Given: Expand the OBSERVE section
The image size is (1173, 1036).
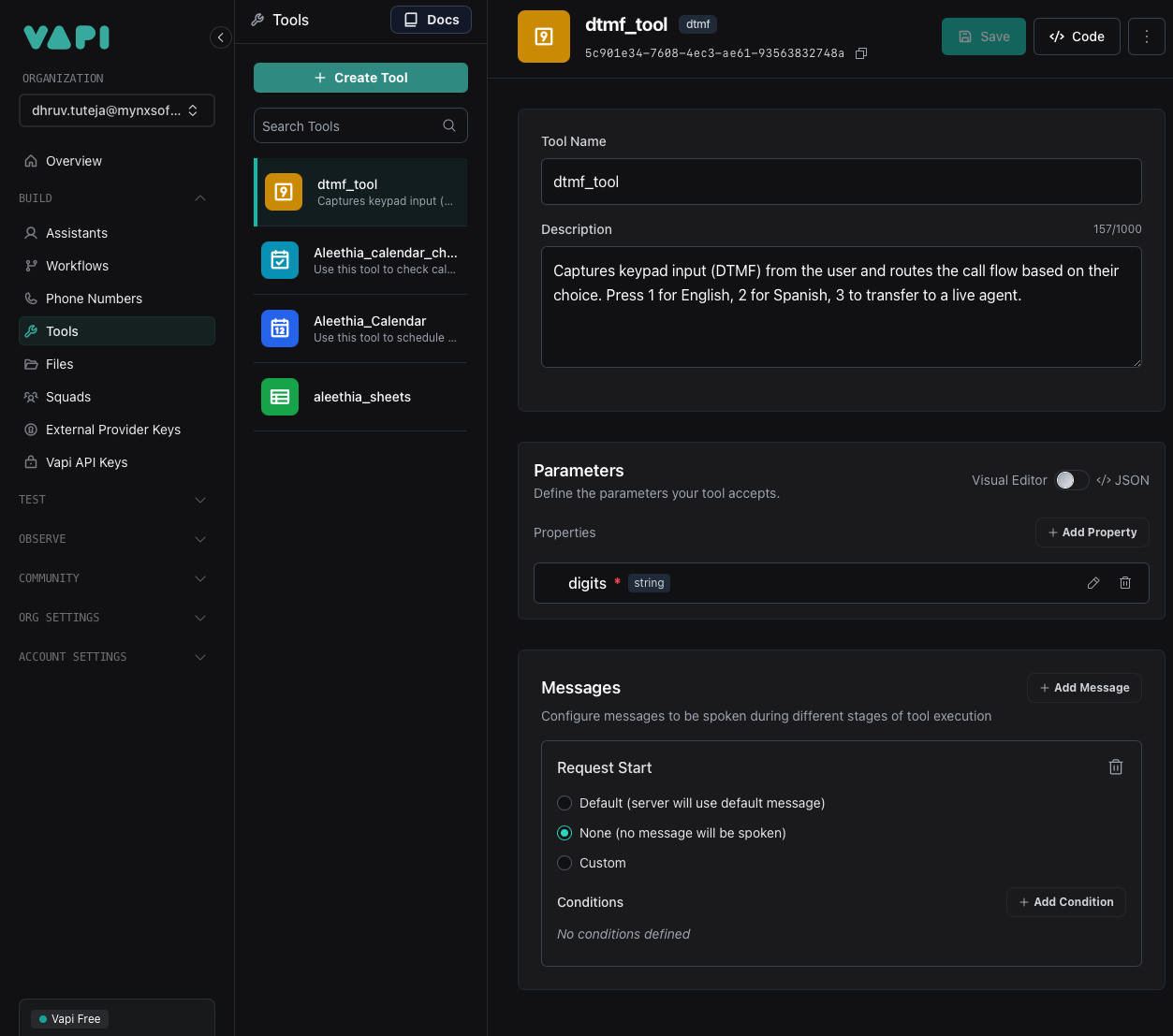Looking at the screenshot, I should point(200,539).
